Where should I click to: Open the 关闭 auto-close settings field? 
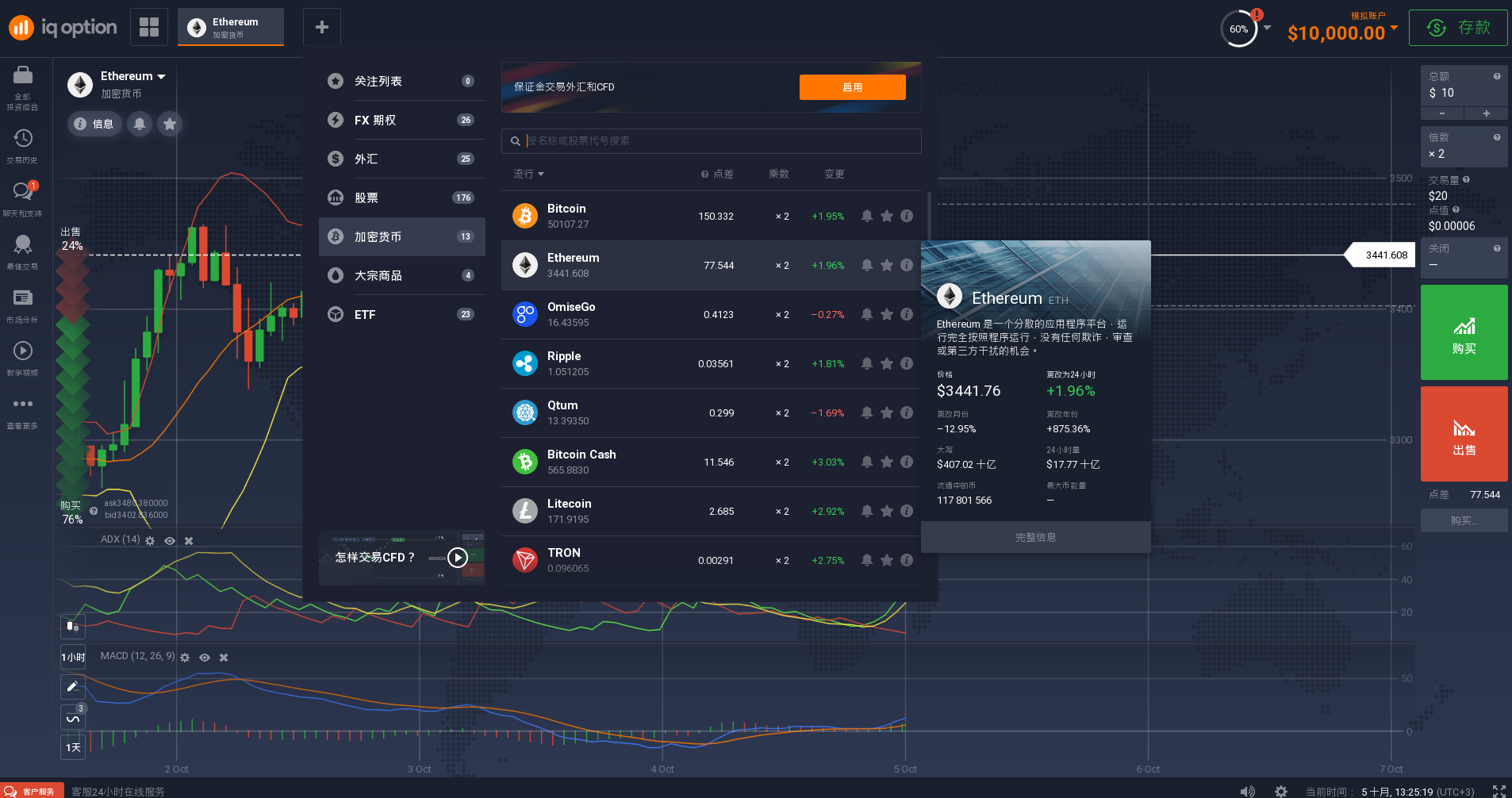1464,258
